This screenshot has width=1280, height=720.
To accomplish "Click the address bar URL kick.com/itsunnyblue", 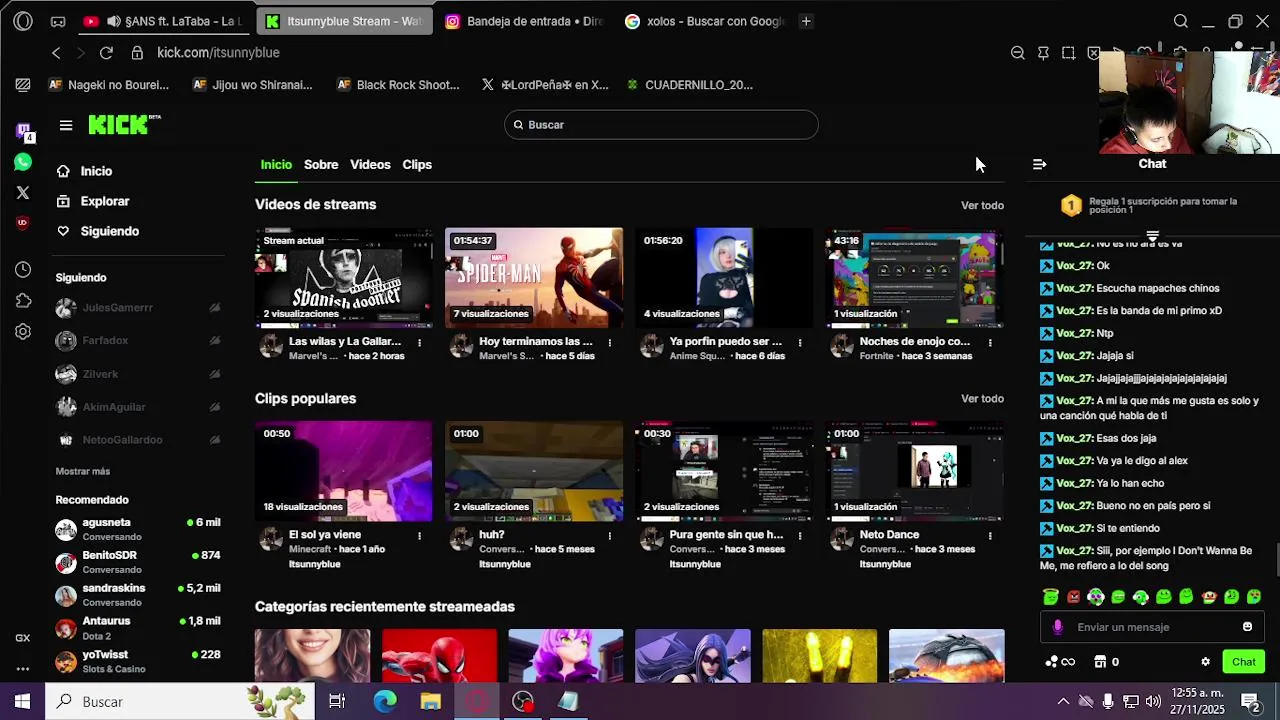I will pos(218,53).
